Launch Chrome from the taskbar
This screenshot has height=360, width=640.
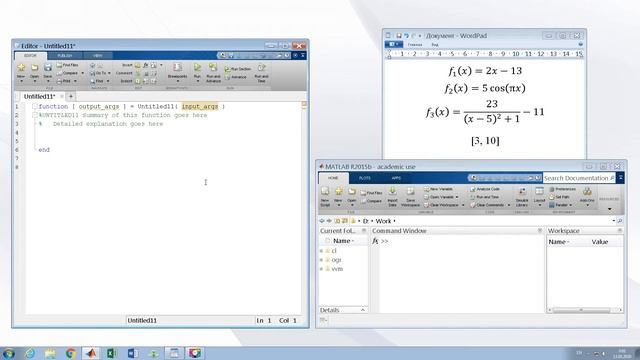[71, 353]
